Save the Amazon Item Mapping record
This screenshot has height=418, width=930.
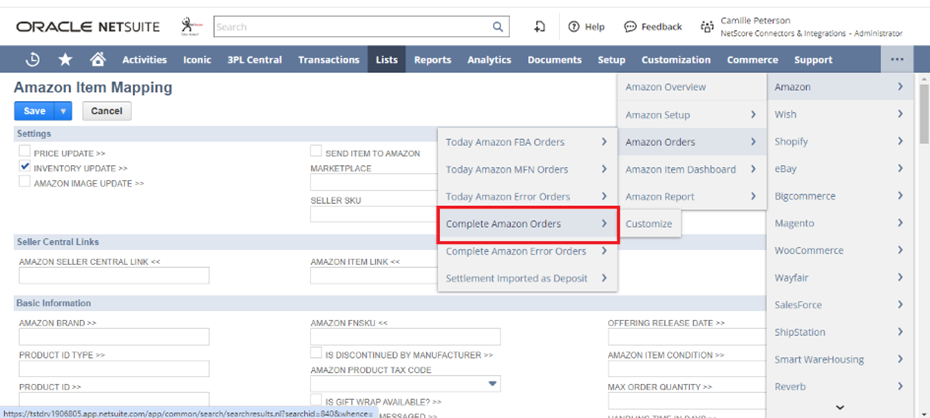click(x=34, y=111)
